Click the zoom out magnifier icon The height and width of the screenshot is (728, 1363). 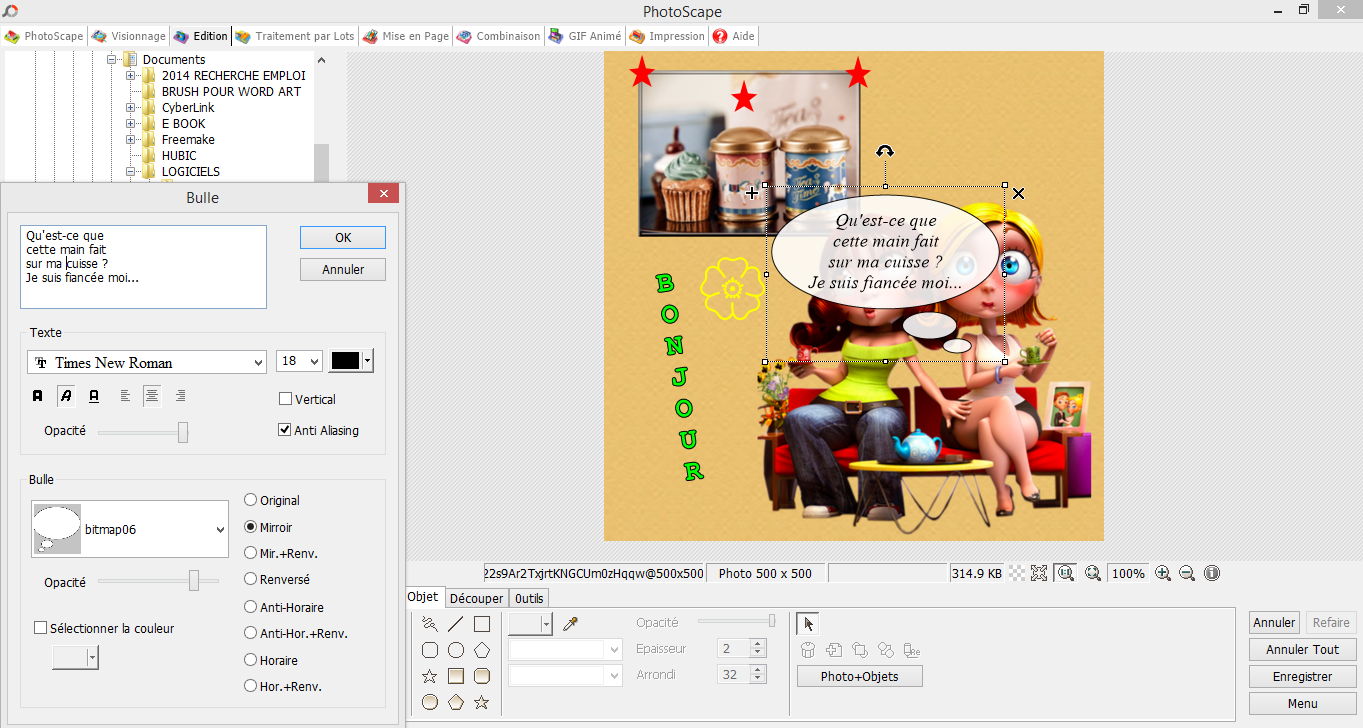[1187, 574]
